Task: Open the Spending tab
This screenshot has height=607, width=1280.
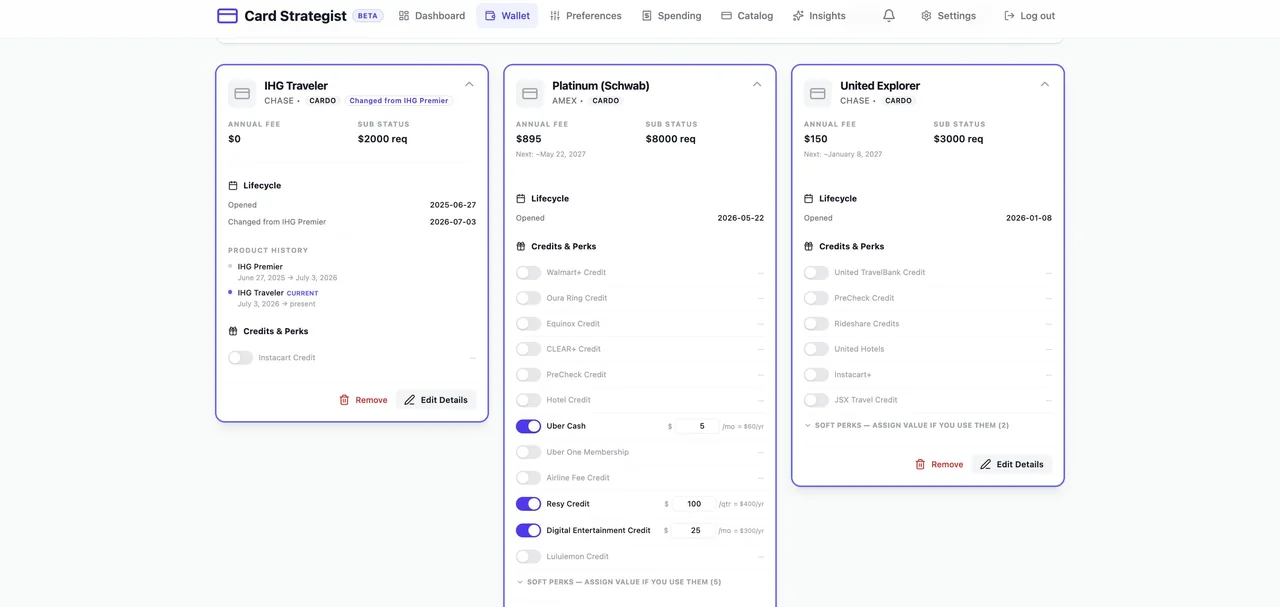Action: click(x=671, y=16)
